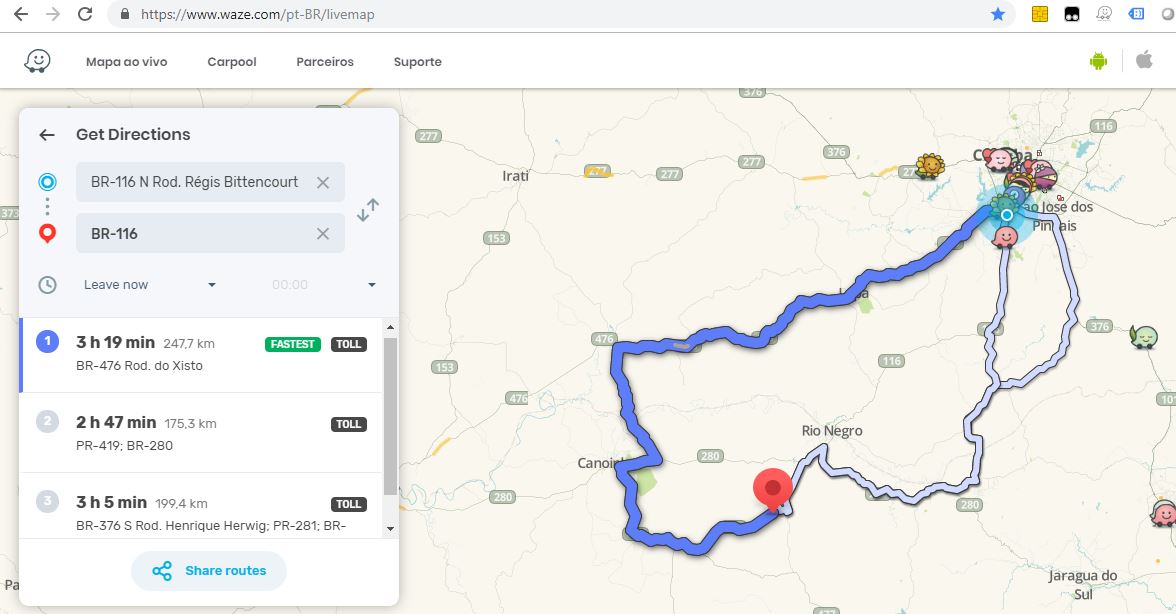This screenshot has height=614, width=1176.
Task: Click the Share routes button
Action: [x=208, y=571]
